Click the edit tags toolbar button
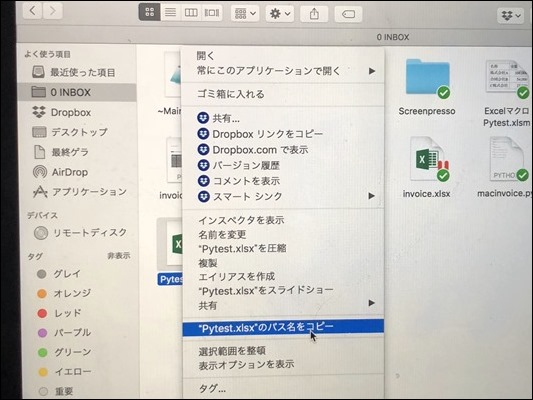This screenshot has height=400, width=533. pyautogui.click(x=348, y=14)
